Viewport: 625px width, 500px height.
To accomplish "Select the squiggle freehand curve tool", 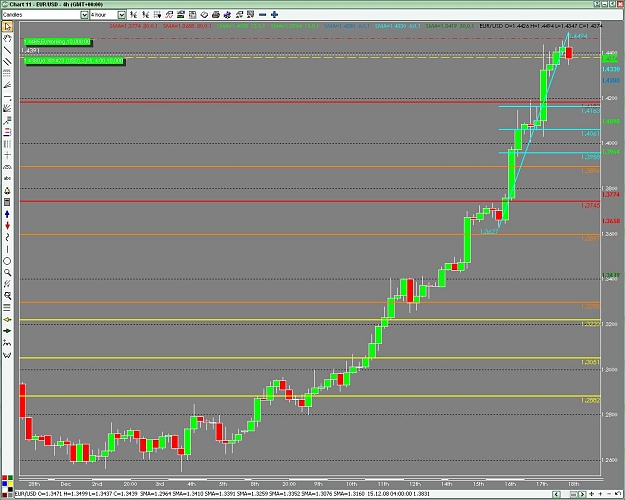I will tap(7, 238).
